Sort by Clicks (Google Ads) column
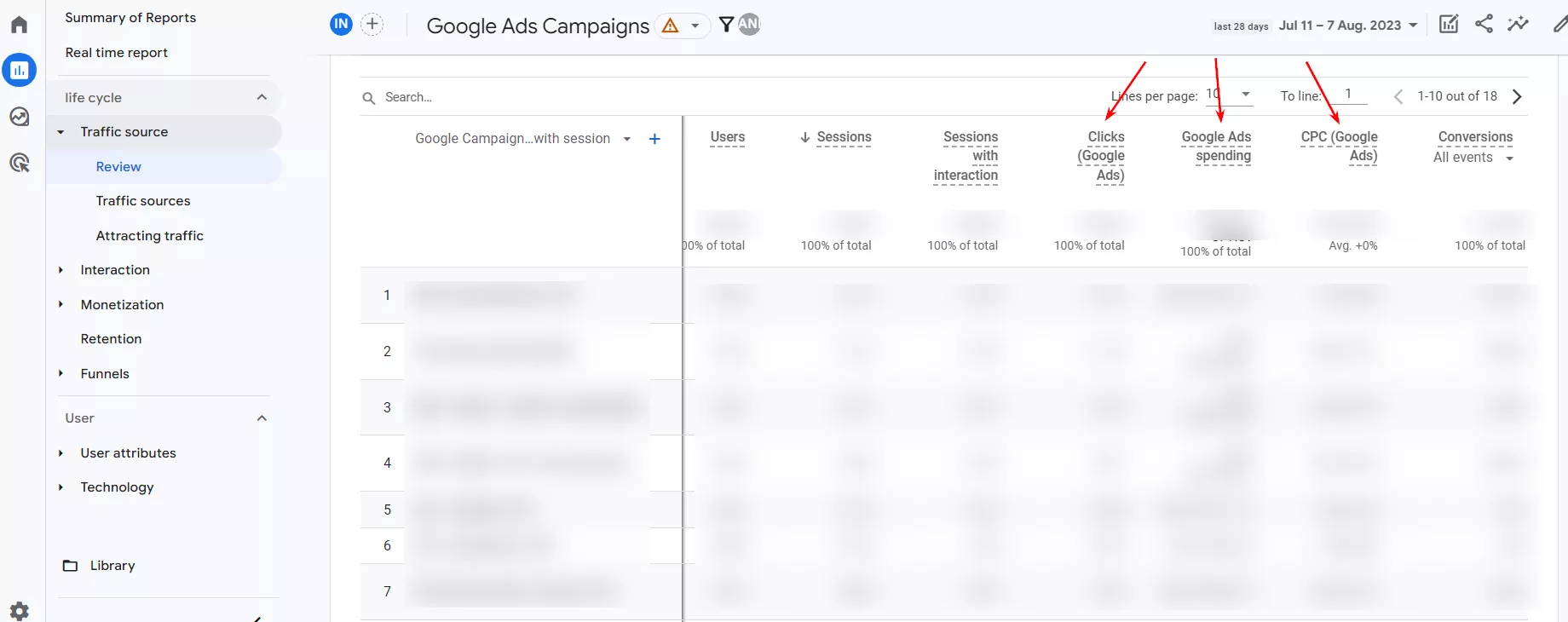Viewport: 1568px width, 622px height. pyautogui.click(x=1101, y=156)
